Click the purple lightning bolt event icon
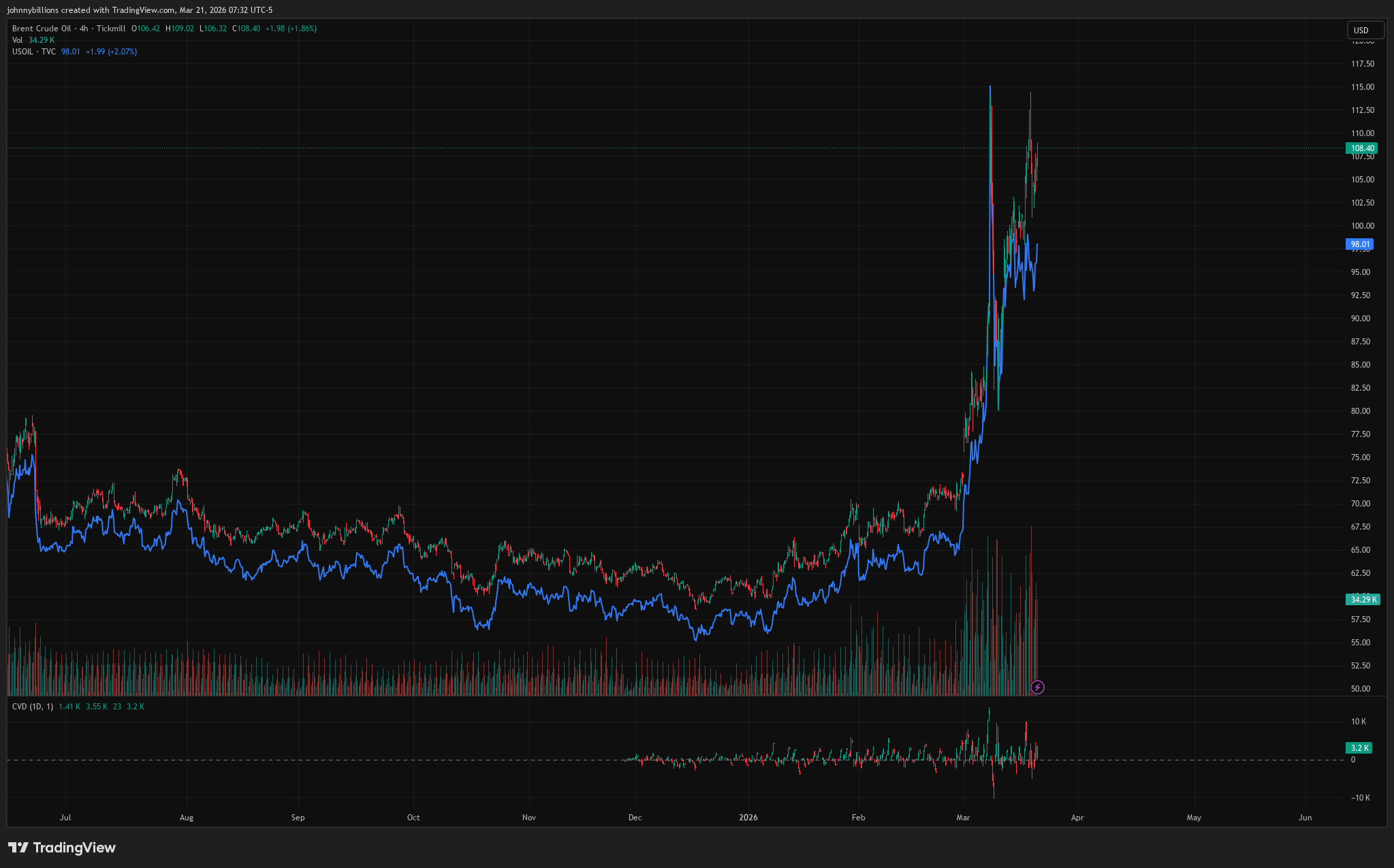 [1036, 687]
